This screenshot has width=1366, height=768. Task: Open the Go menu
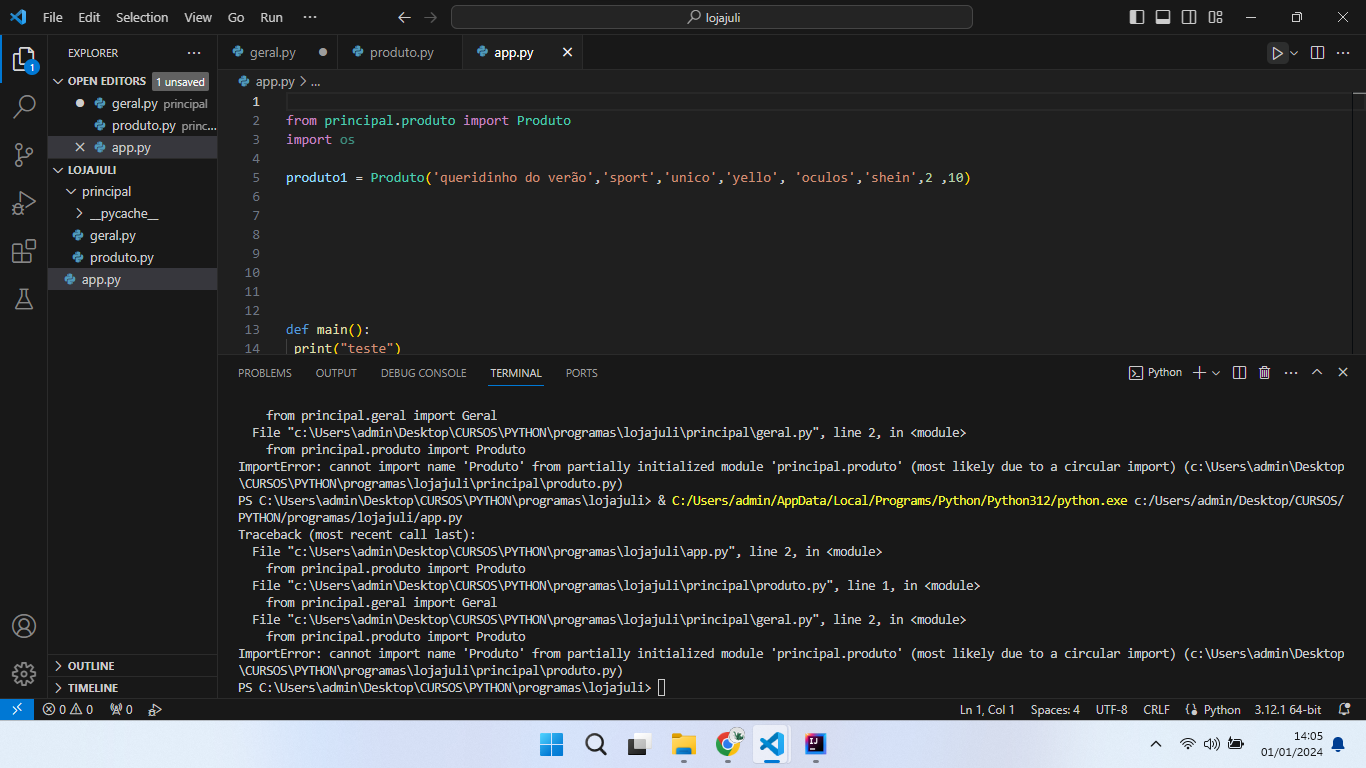point(236,17)
